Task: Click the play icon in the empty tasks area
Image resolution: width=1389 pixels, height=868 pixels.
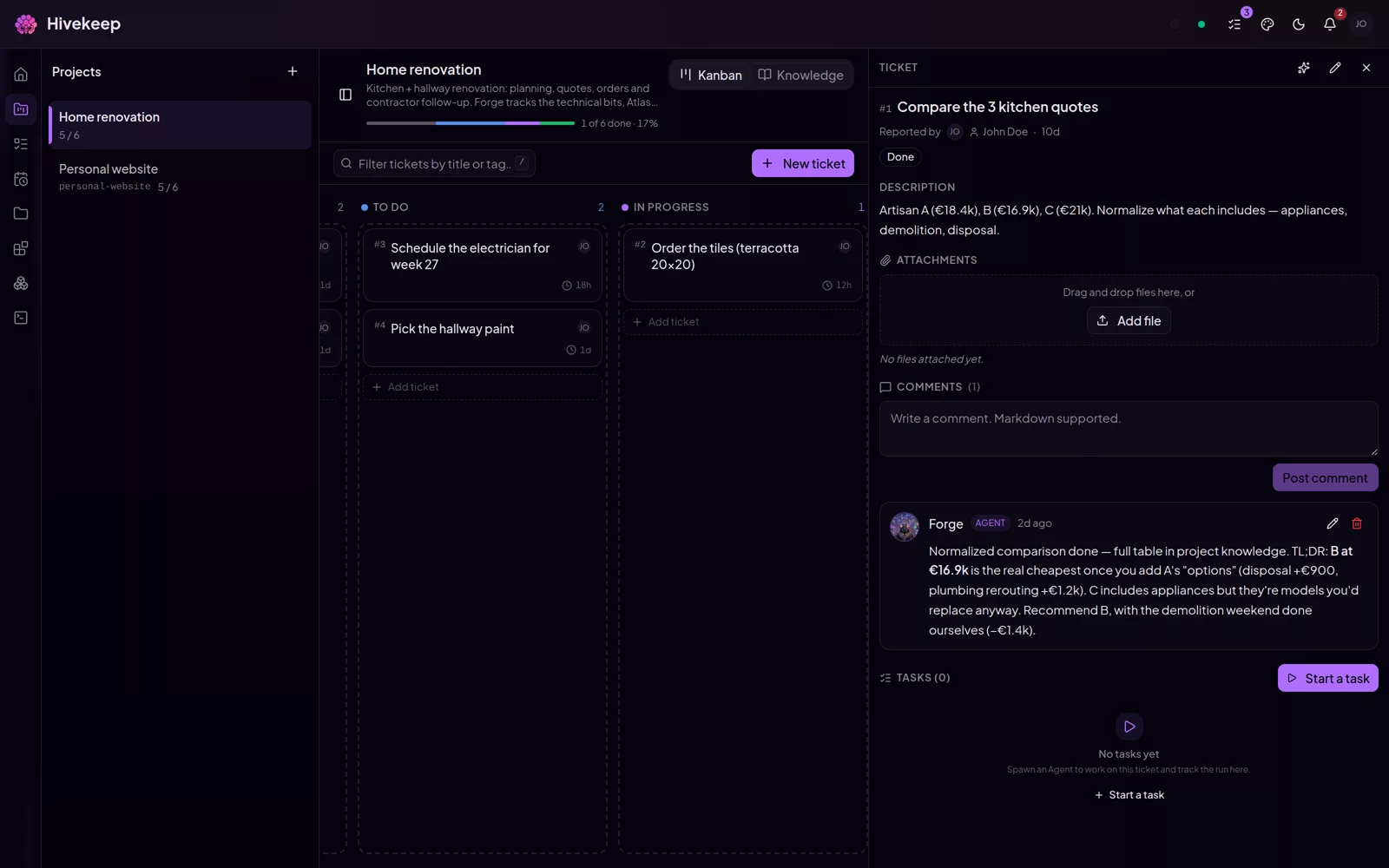Action: click(x=1129, y=727)
